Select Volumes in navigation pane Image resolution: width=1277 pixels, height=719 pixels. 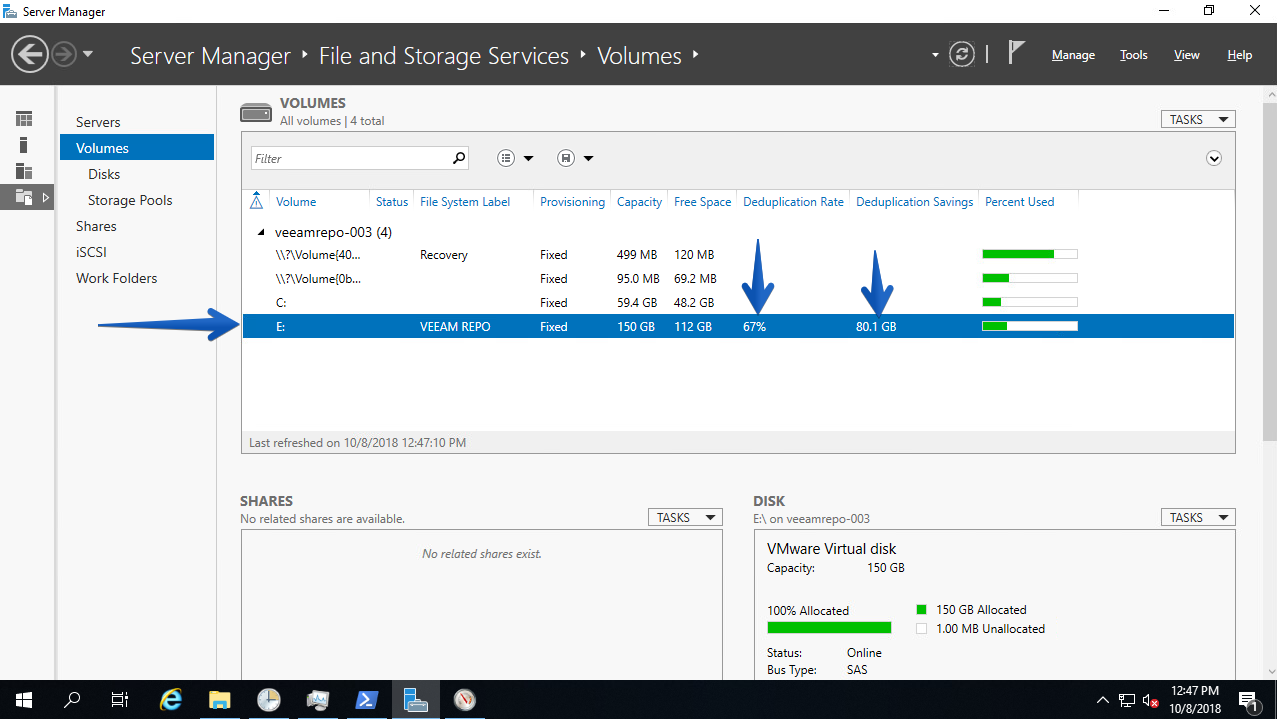(x=137, y=148)
